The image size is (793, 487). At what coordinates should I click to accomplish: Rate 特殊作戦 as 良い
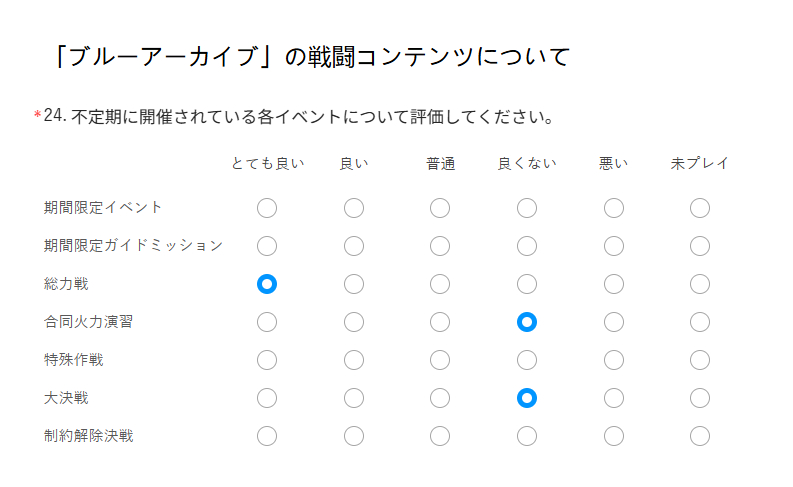(354, 360)
